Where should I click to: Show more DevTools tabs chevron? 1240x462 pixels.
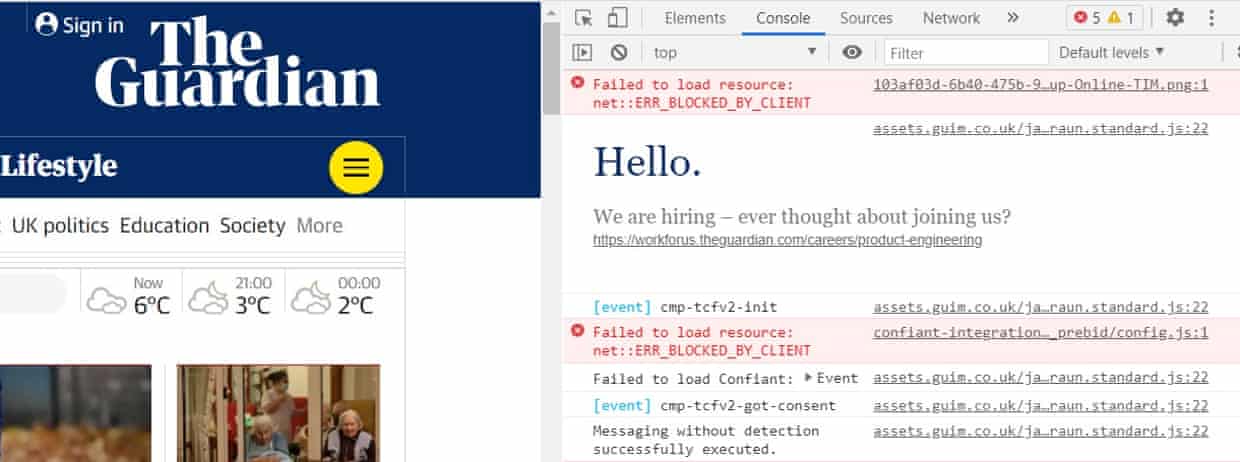[x=1012, y=18]
